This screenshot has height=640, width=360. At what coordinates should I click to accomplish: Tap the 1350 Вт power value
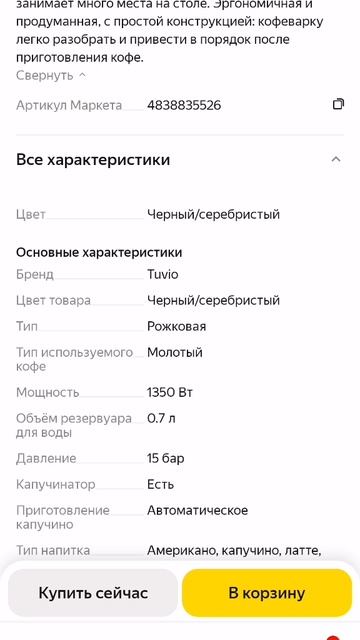tap(170, 393)
